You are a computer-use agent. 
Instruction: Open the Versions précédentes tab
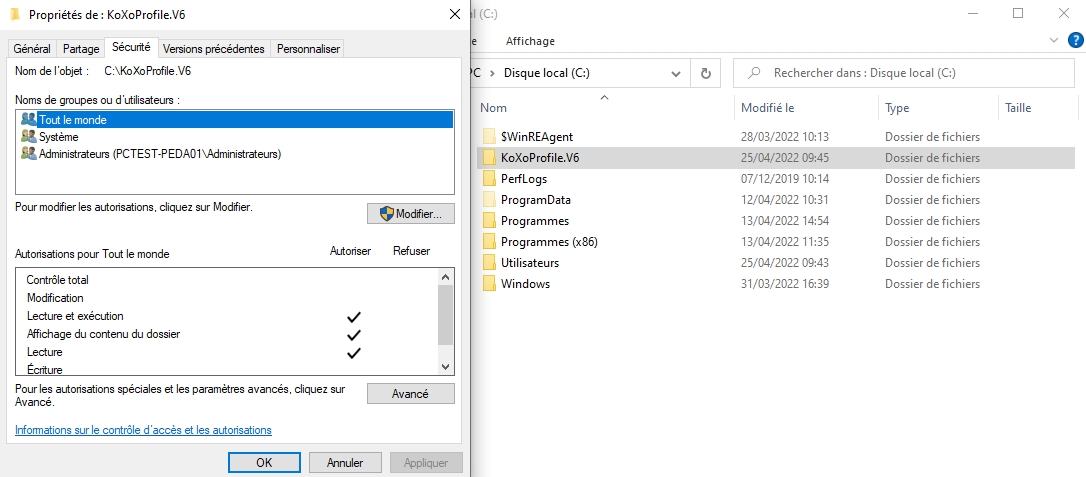[x=214, y=48]
